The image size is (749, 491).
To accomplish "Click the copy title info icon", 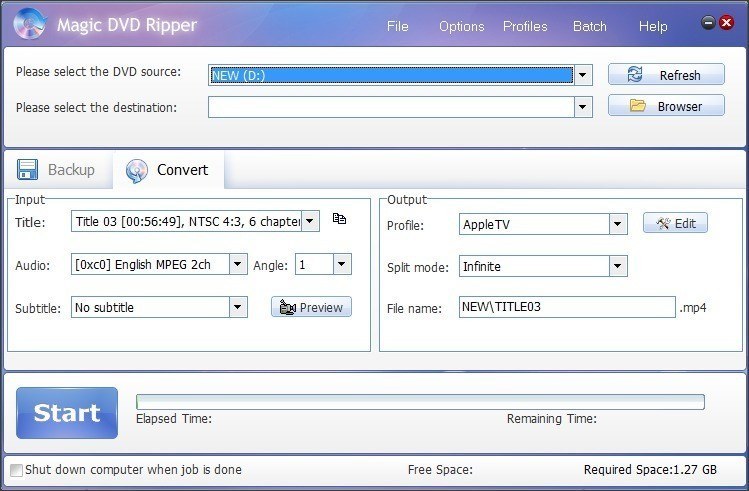I will 339,219.
